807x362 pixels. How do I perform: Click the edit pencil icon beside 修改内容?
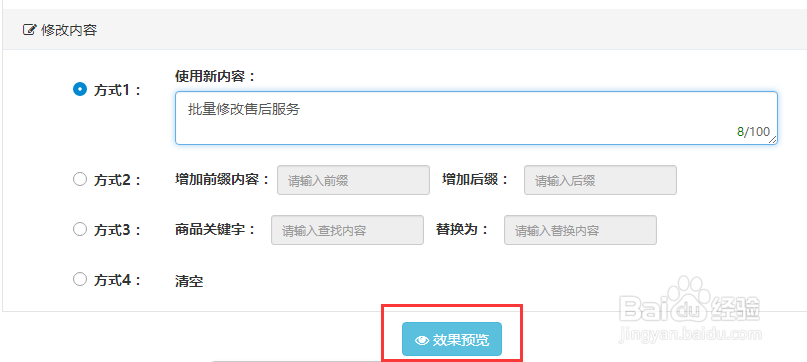(x=30, y=30)
